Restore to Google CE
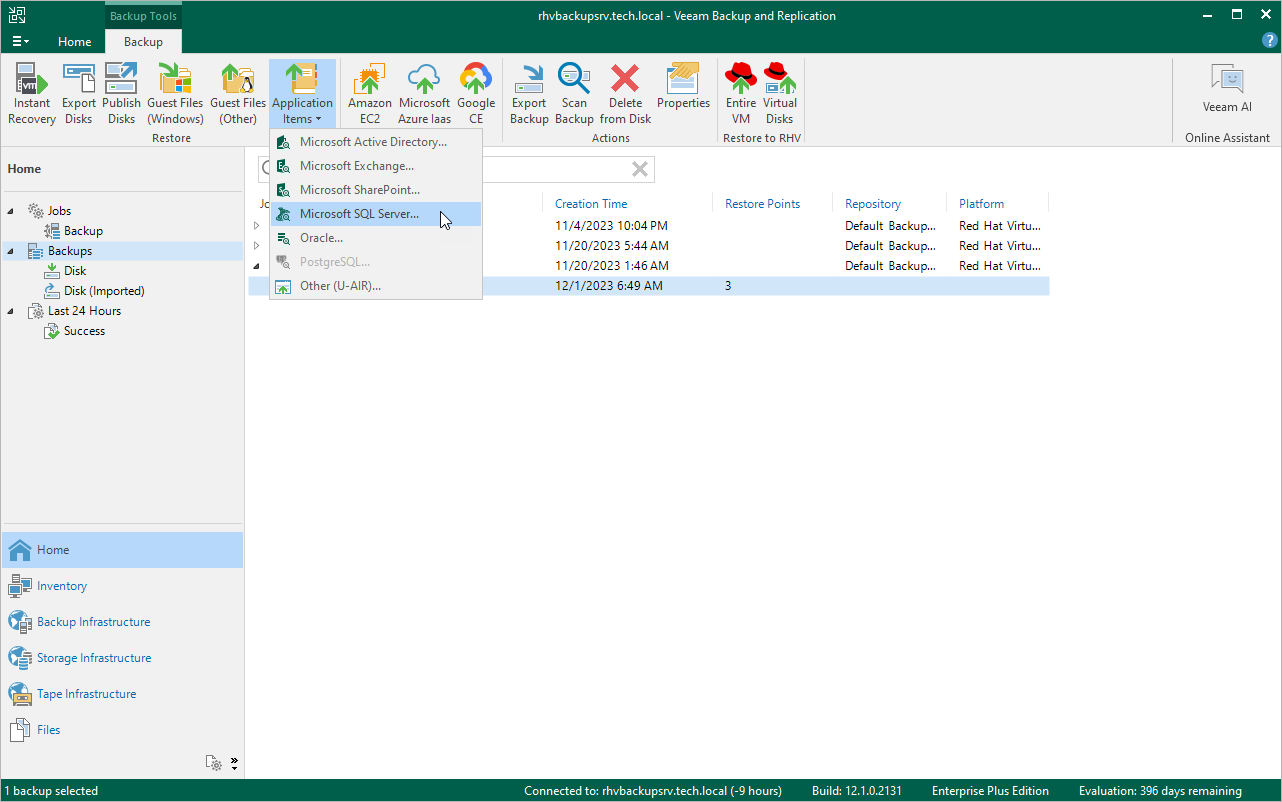1282x802 pixels. [476, 93]
